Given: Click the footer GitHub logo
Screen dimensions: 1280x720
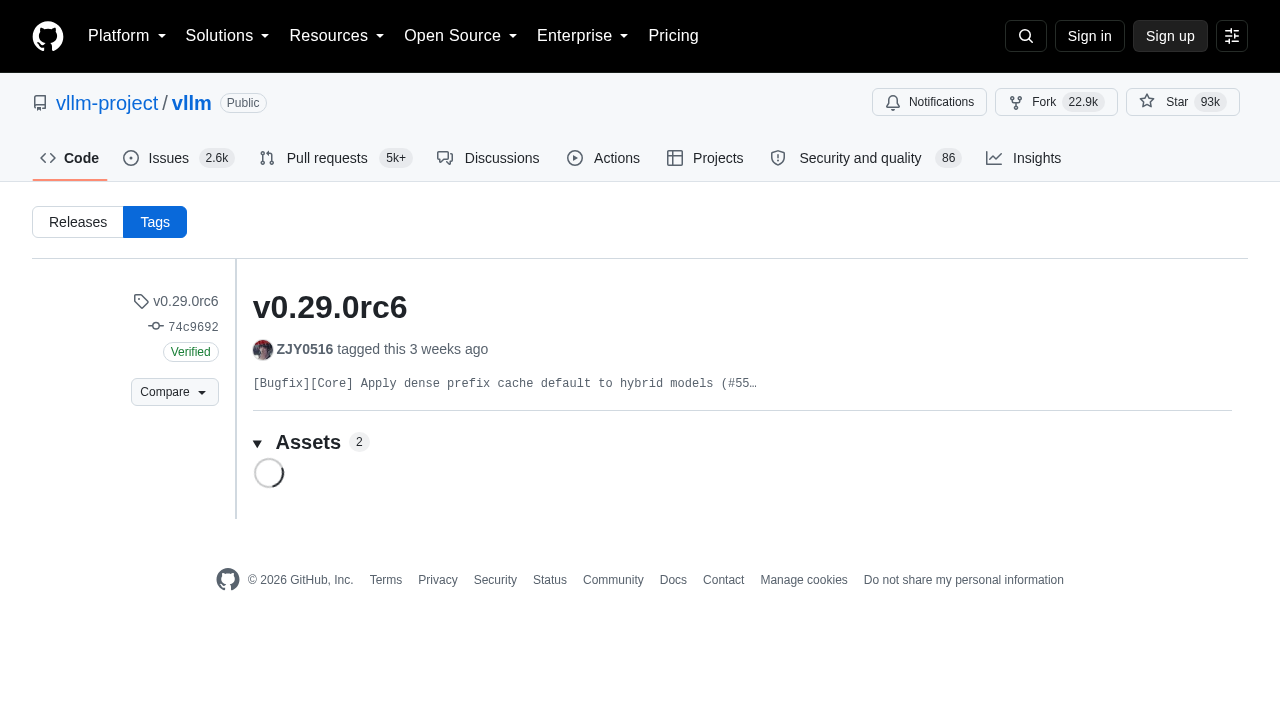Looking at the screenshot, I should (228, 580).
